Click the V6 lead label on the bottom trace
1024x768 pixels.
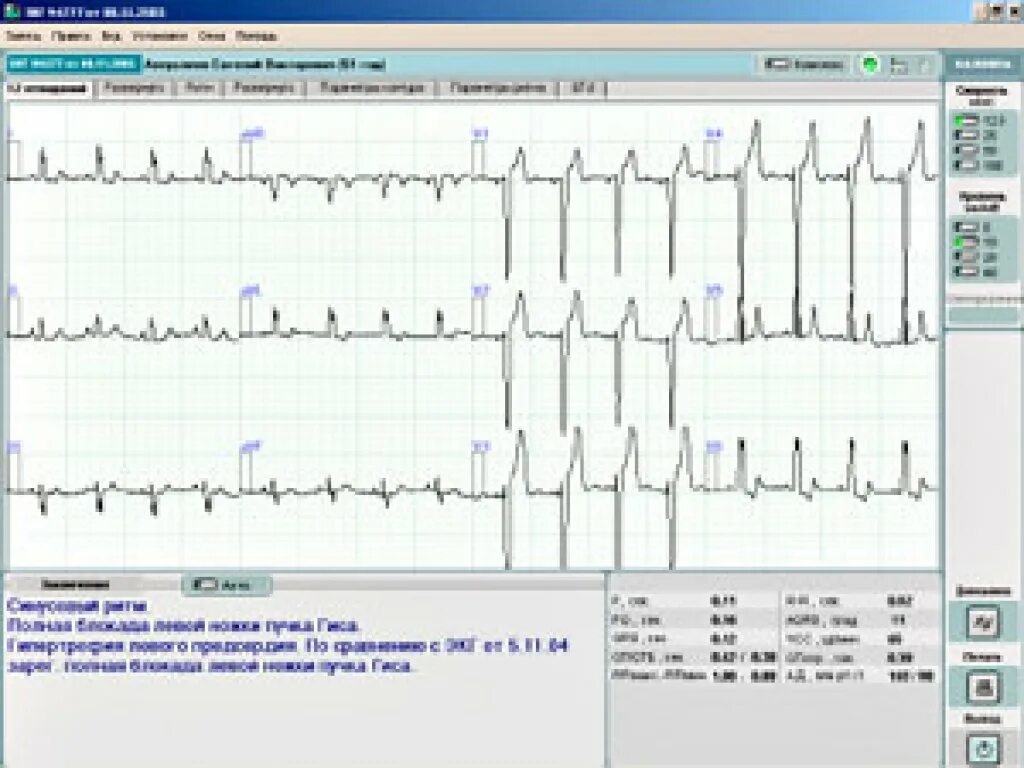pyautogui.click(x=714, y=447)
